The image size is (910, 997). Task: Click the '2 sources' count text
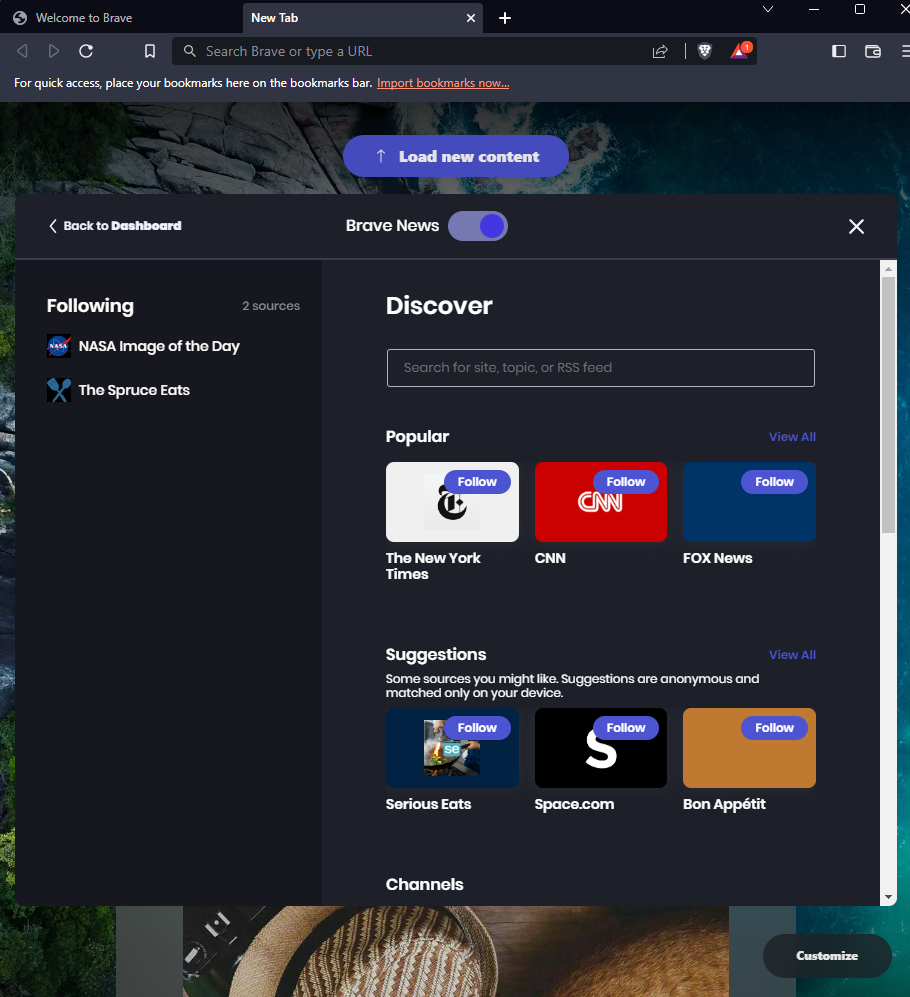[271, 306]
